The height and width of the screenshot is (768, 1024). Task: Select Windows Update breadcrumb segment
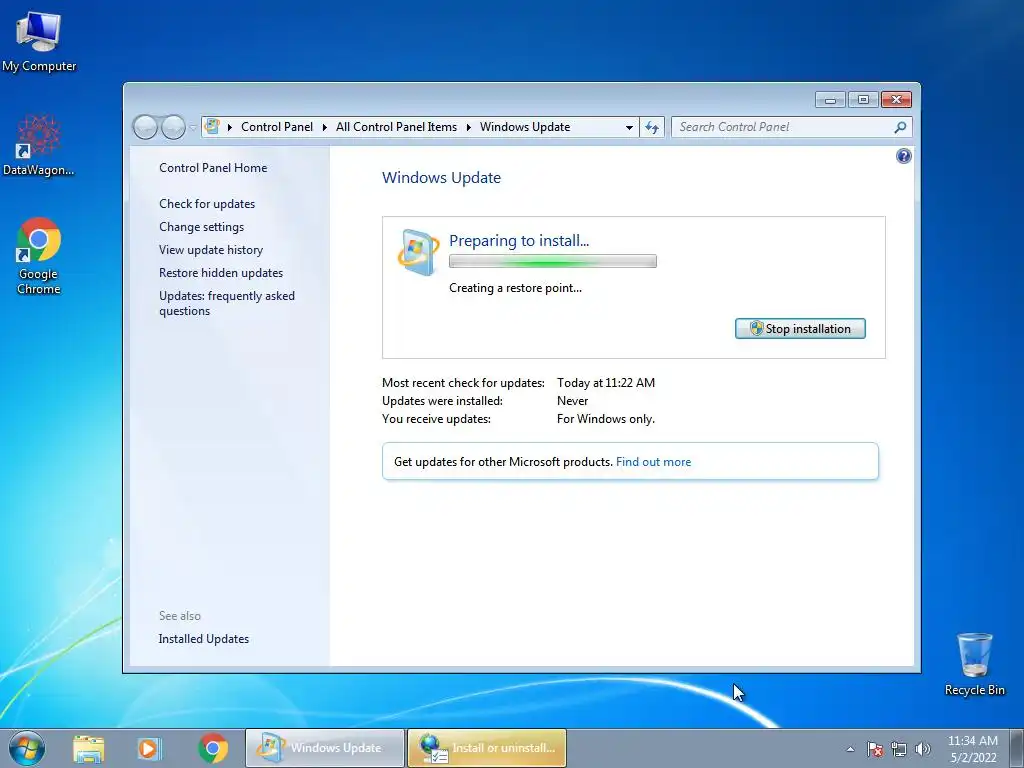pyautogui.click(x=525, y=127)
